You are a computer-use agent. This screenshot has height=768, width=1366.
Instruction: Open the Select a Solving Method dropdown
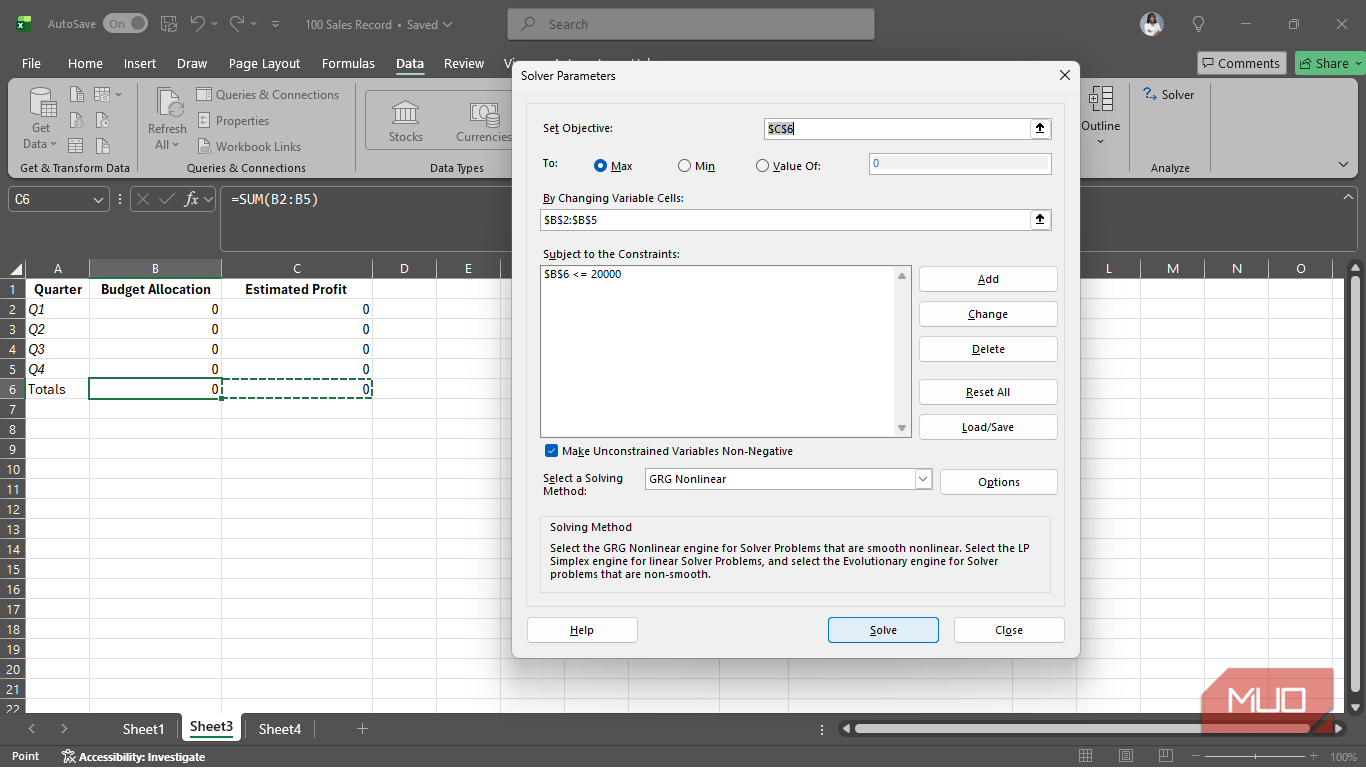[923, 479]
